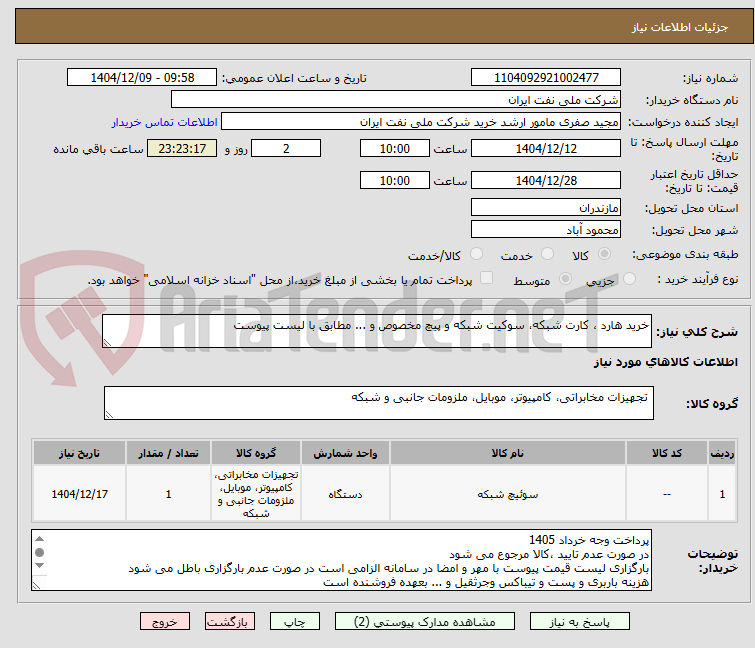Image resolution: width=755 pixels, height=648 pixels.
Task: Click the 1404/12/17 need date cell
Action: 79,493
